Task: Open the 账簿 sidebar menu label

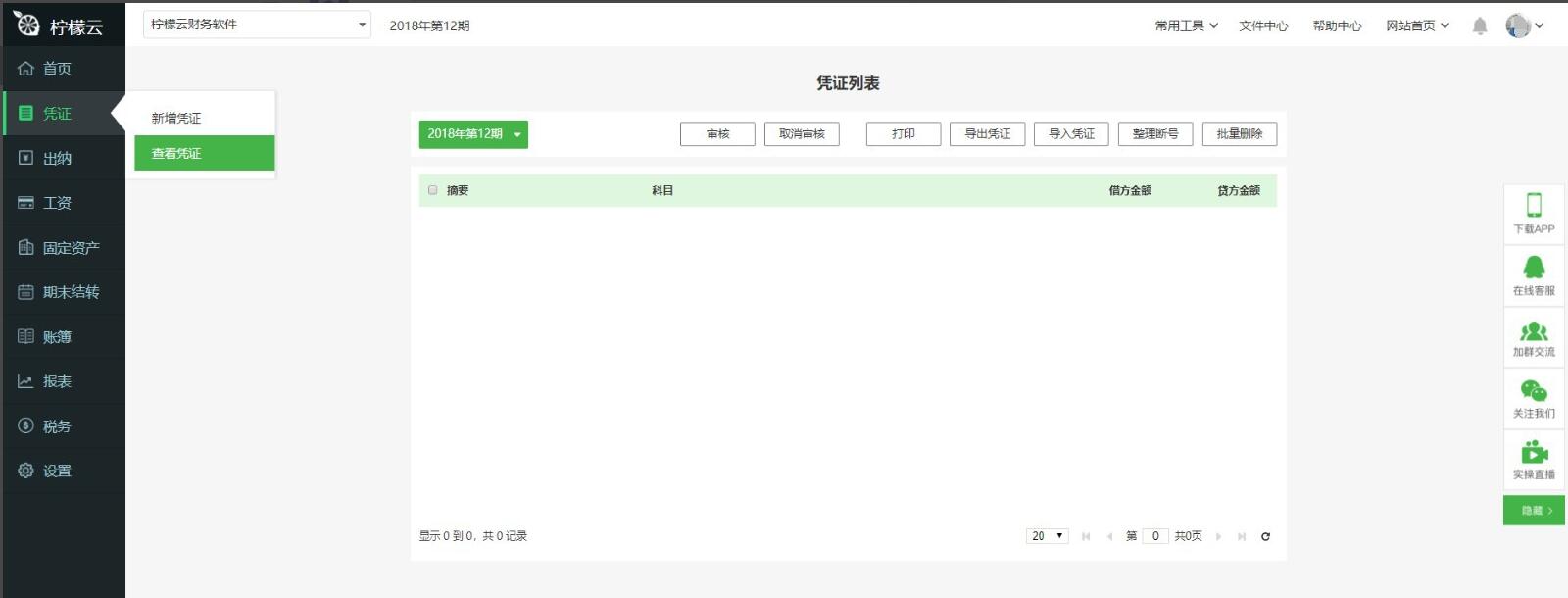Action: (x=57, y=337)
